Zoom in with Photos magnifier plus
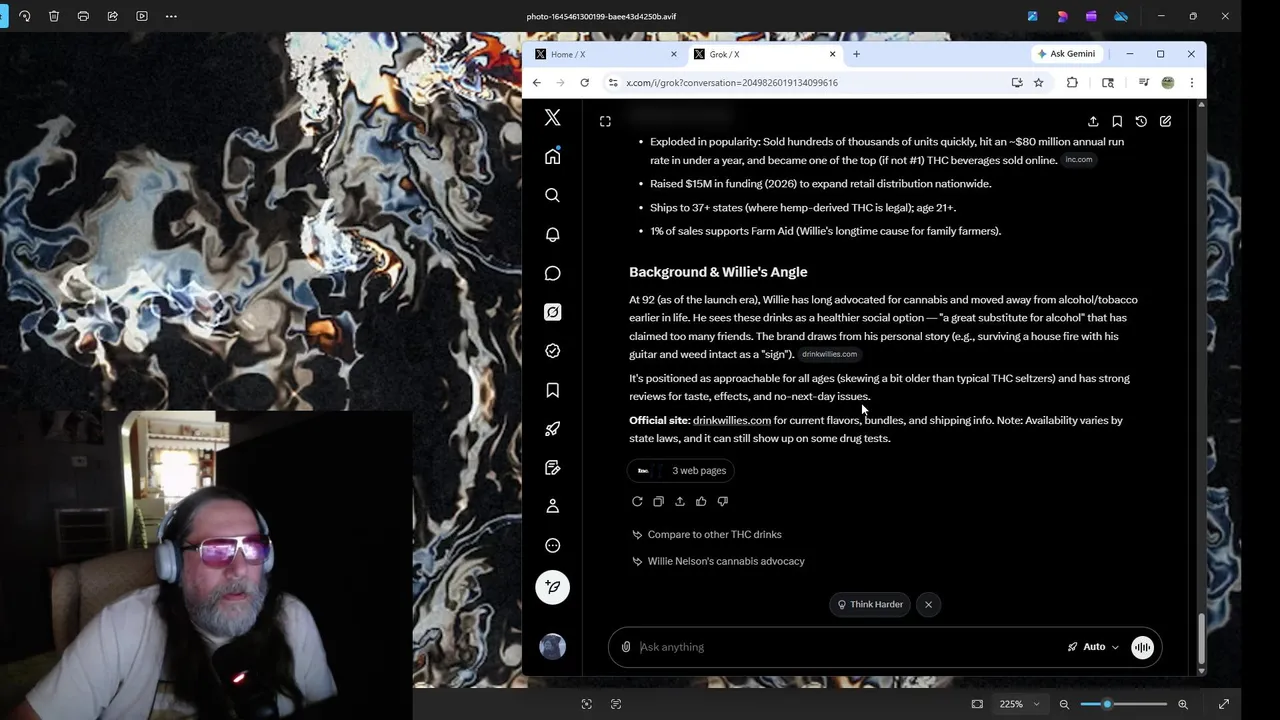This screenshot has width=1280, height=720. pyautogui.click(x=1183, y=704)
